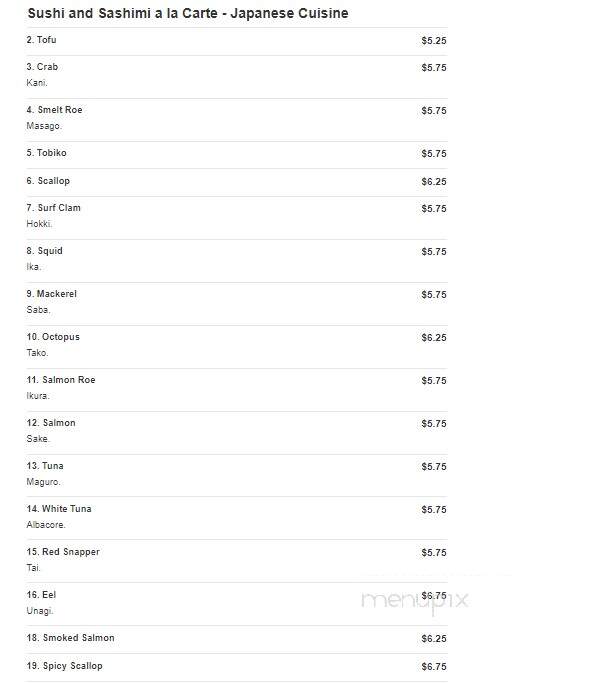Click the Squid menu entry
Image resolution: width=594 pixels, height=683 pixels.
coord(237,261)
